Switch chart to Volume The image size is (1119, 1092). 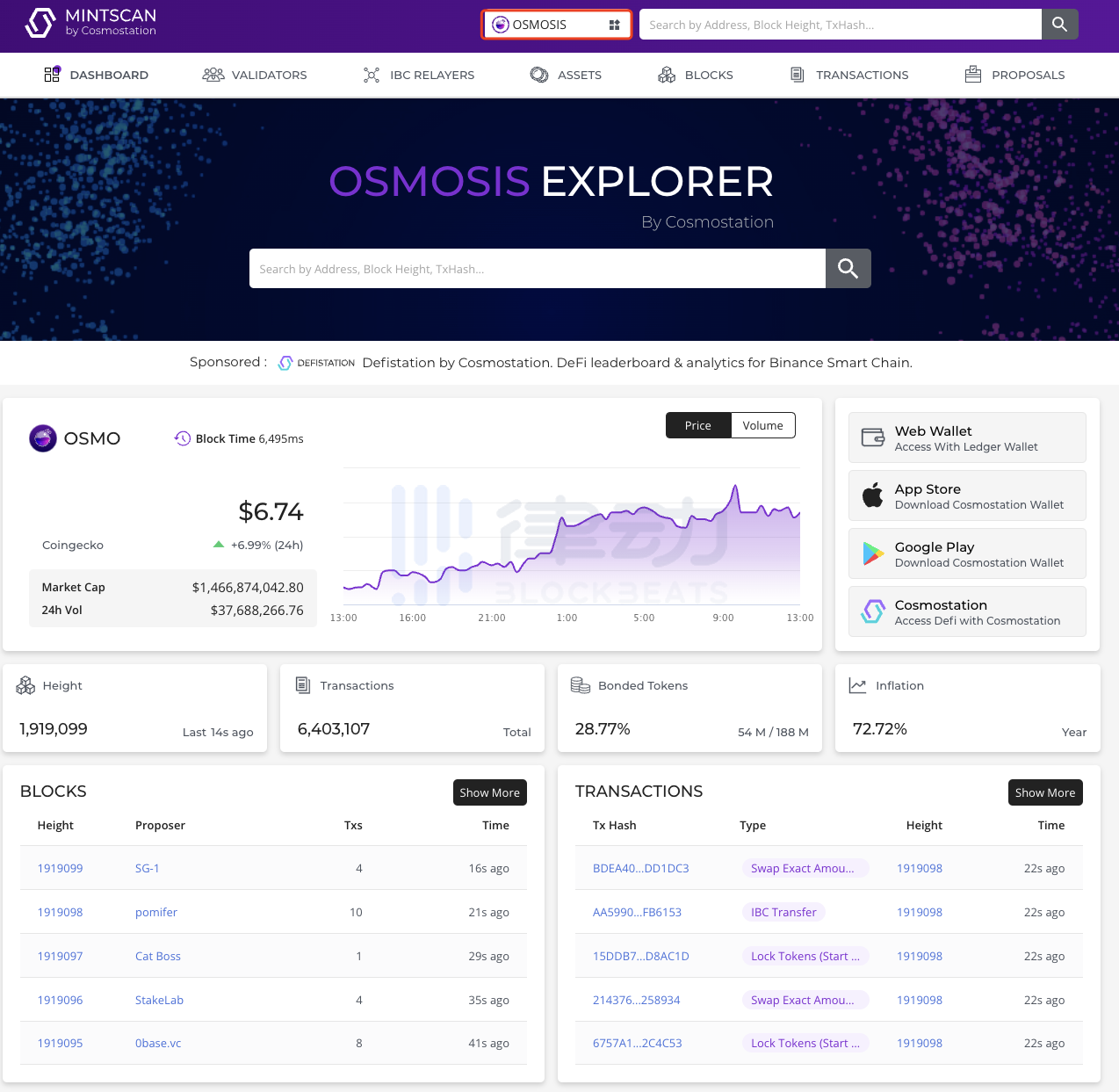[x=763, y=425]
